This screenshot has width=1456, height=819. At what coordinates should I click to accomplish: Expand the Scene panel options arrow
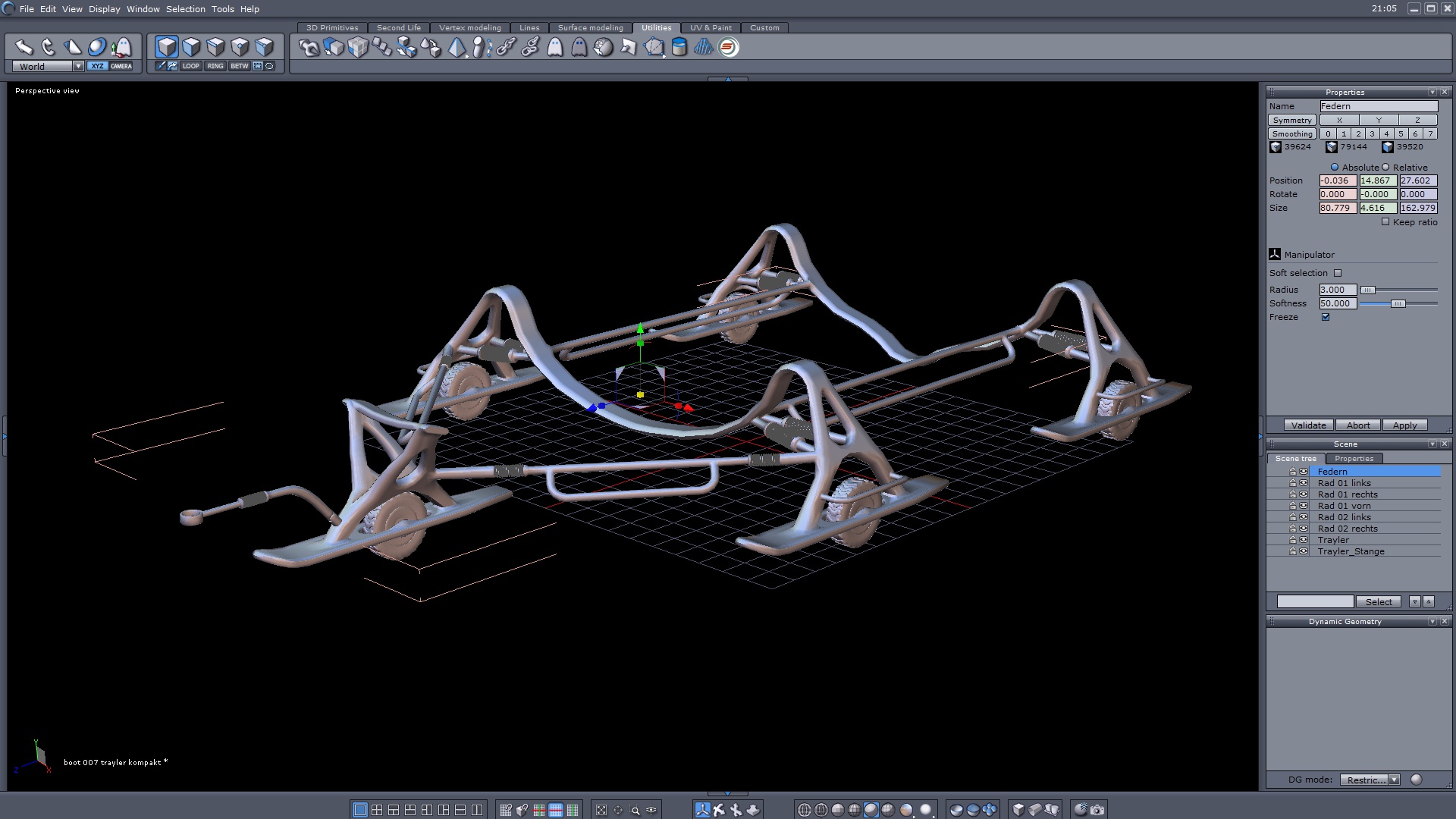coord(1432,444)
